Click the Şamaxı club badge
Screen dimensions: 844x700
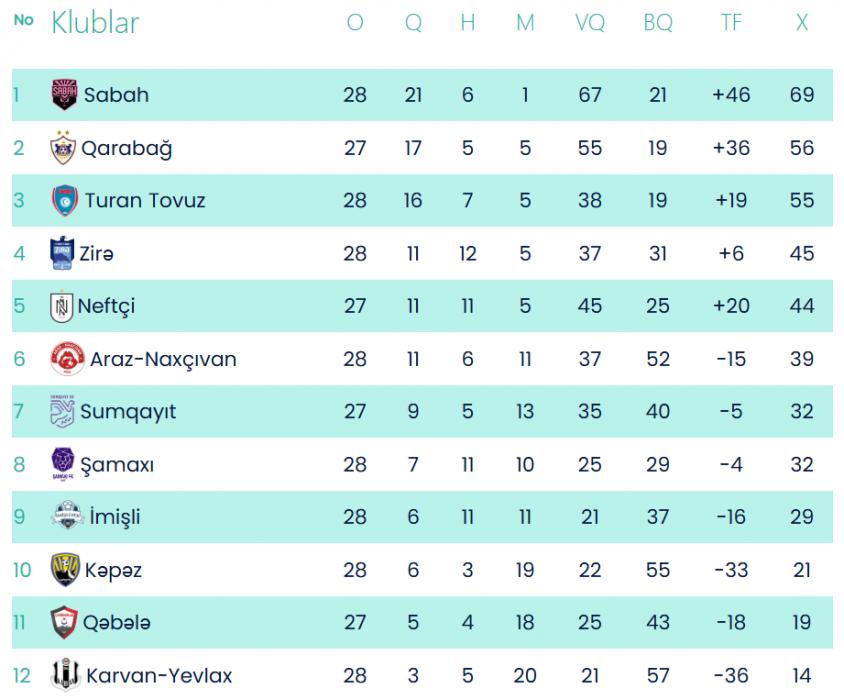tap(62, 465)
